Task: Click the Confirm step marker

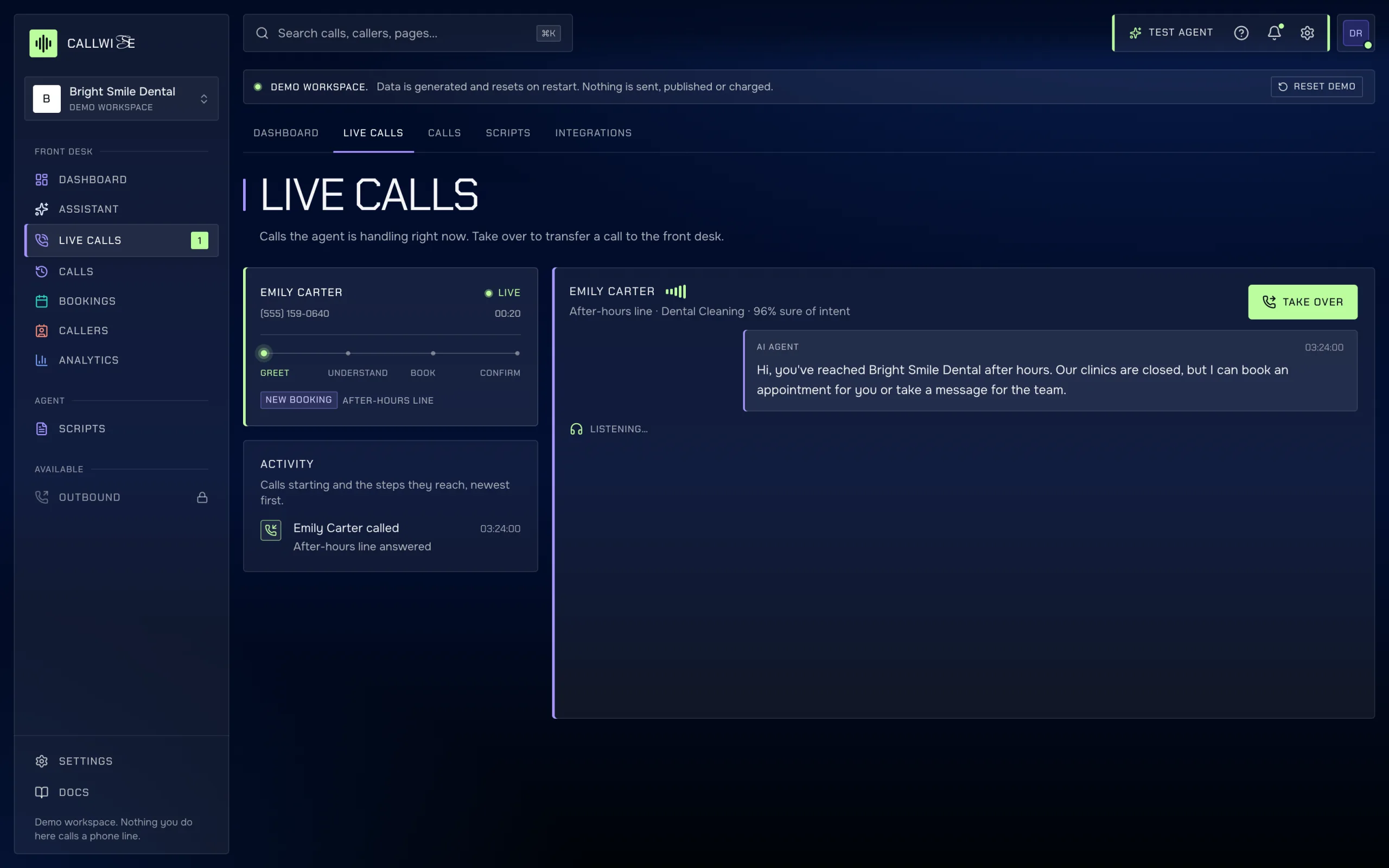Action: 517,353
